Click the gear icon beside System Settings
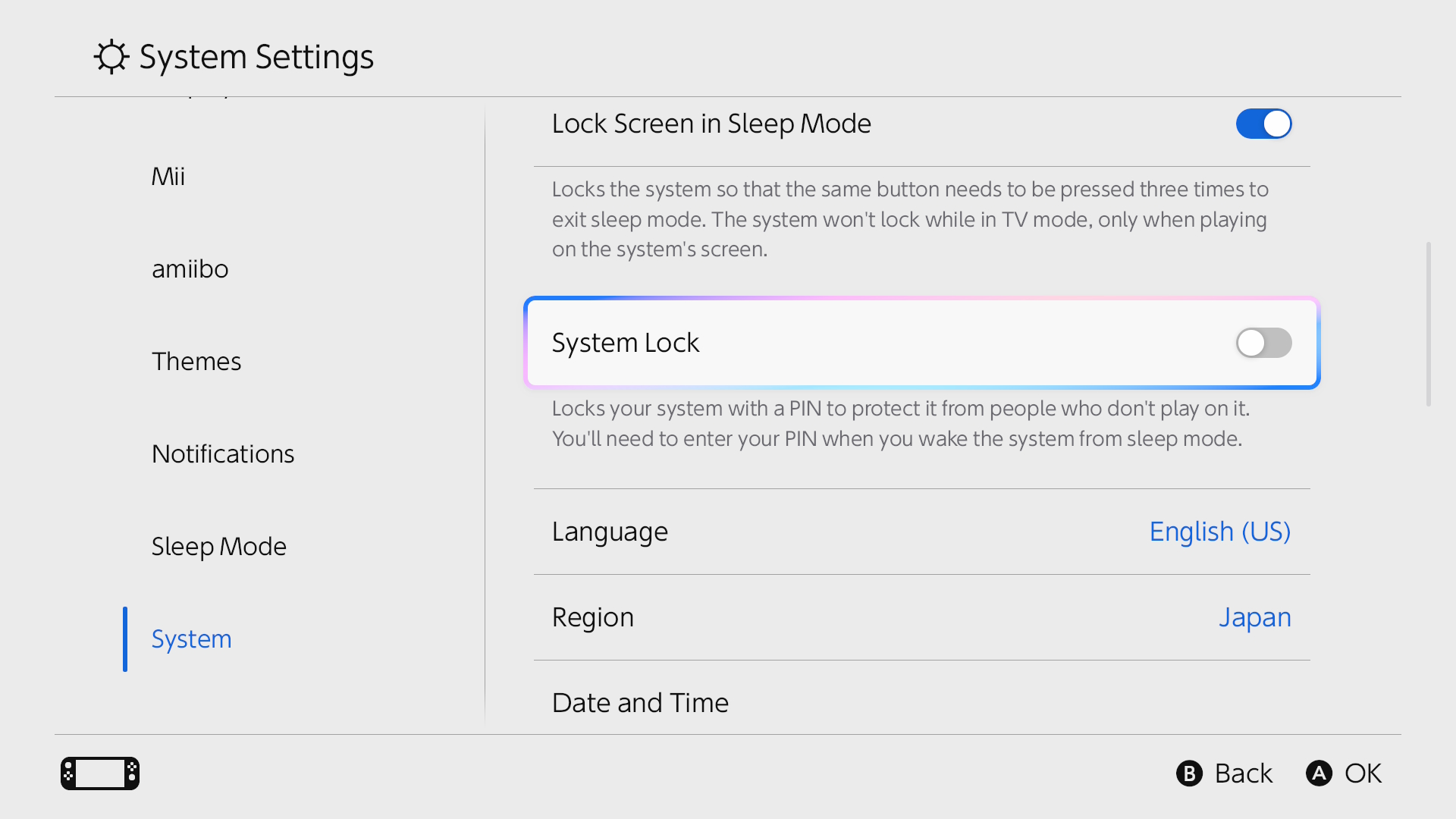1456x819 pixels. coord(111,56)
